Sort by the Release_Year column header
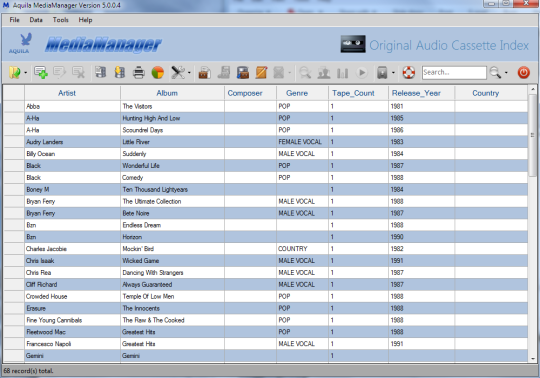 (x=421, y=93)
